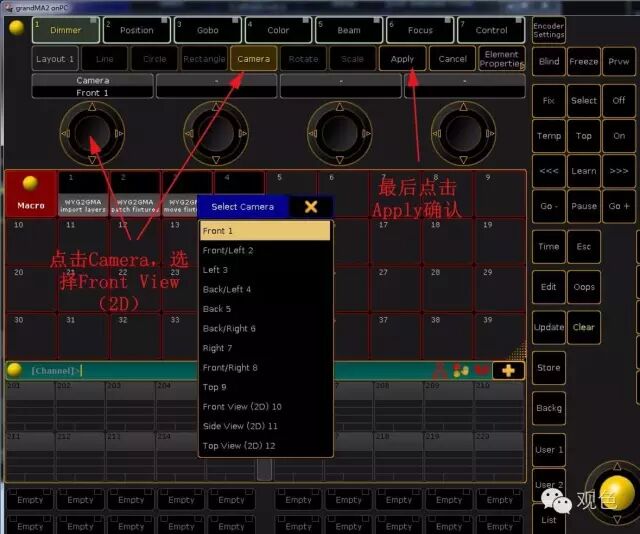Click the yellow ball icon at top-left
This screenshot has height=534, width=640.
coord(16,27)
